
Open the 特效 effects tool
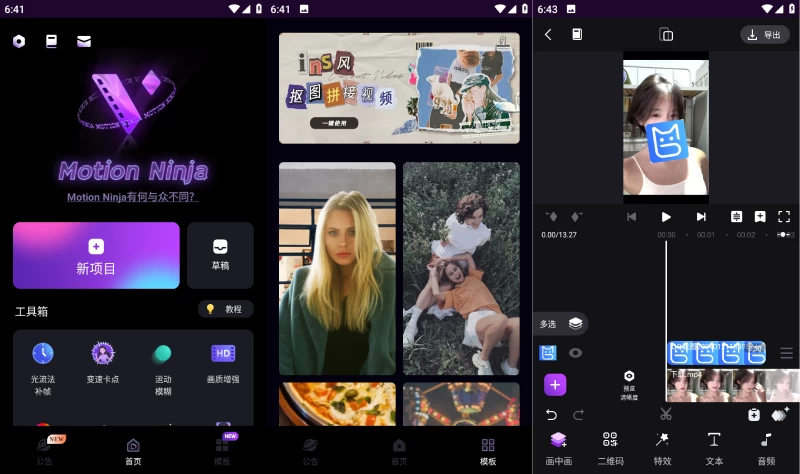(x=662, y=448)
